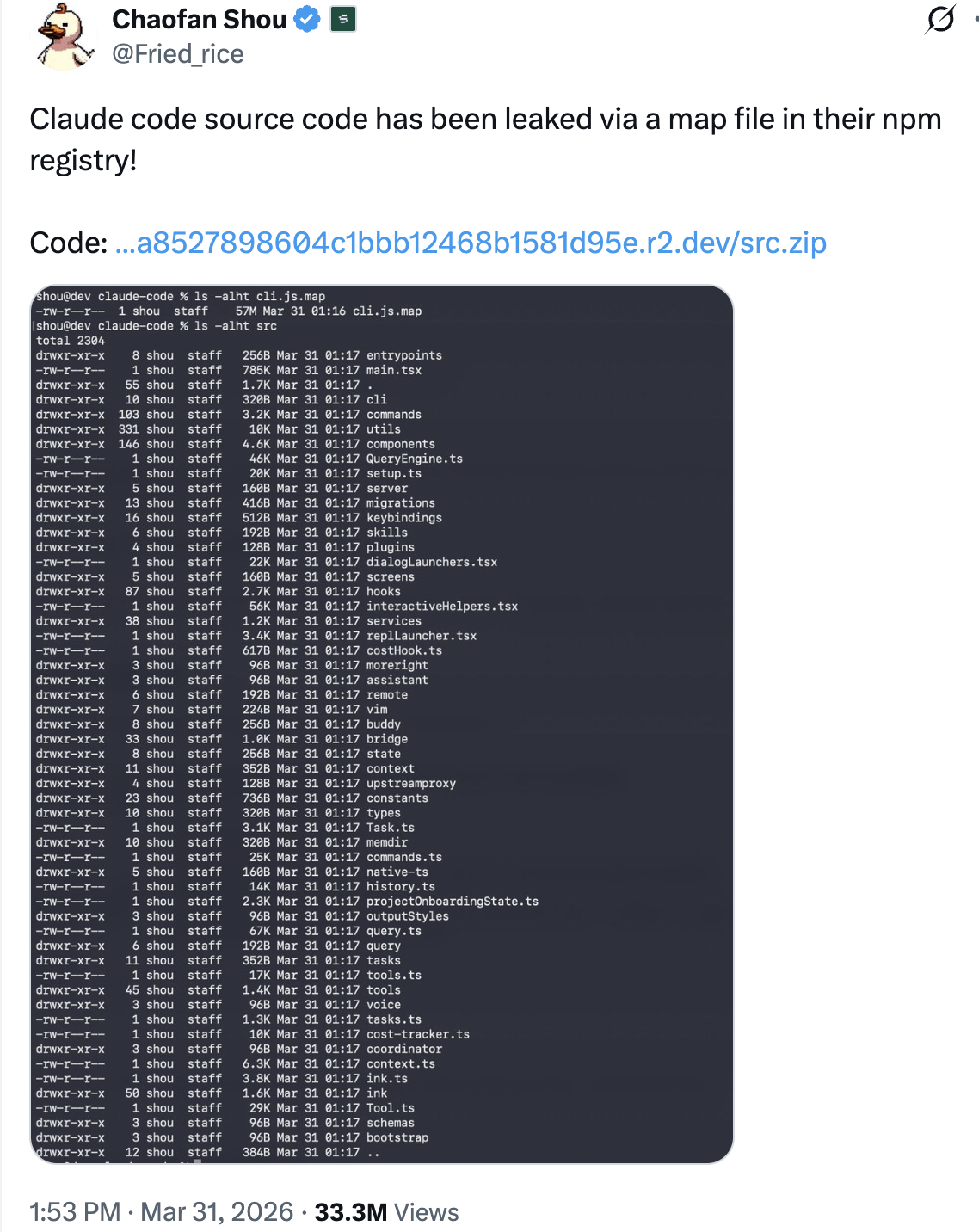Click the projectOnboardingState.ts row
This screenshot has height=1232, width=979.
(x=453, y=902)
